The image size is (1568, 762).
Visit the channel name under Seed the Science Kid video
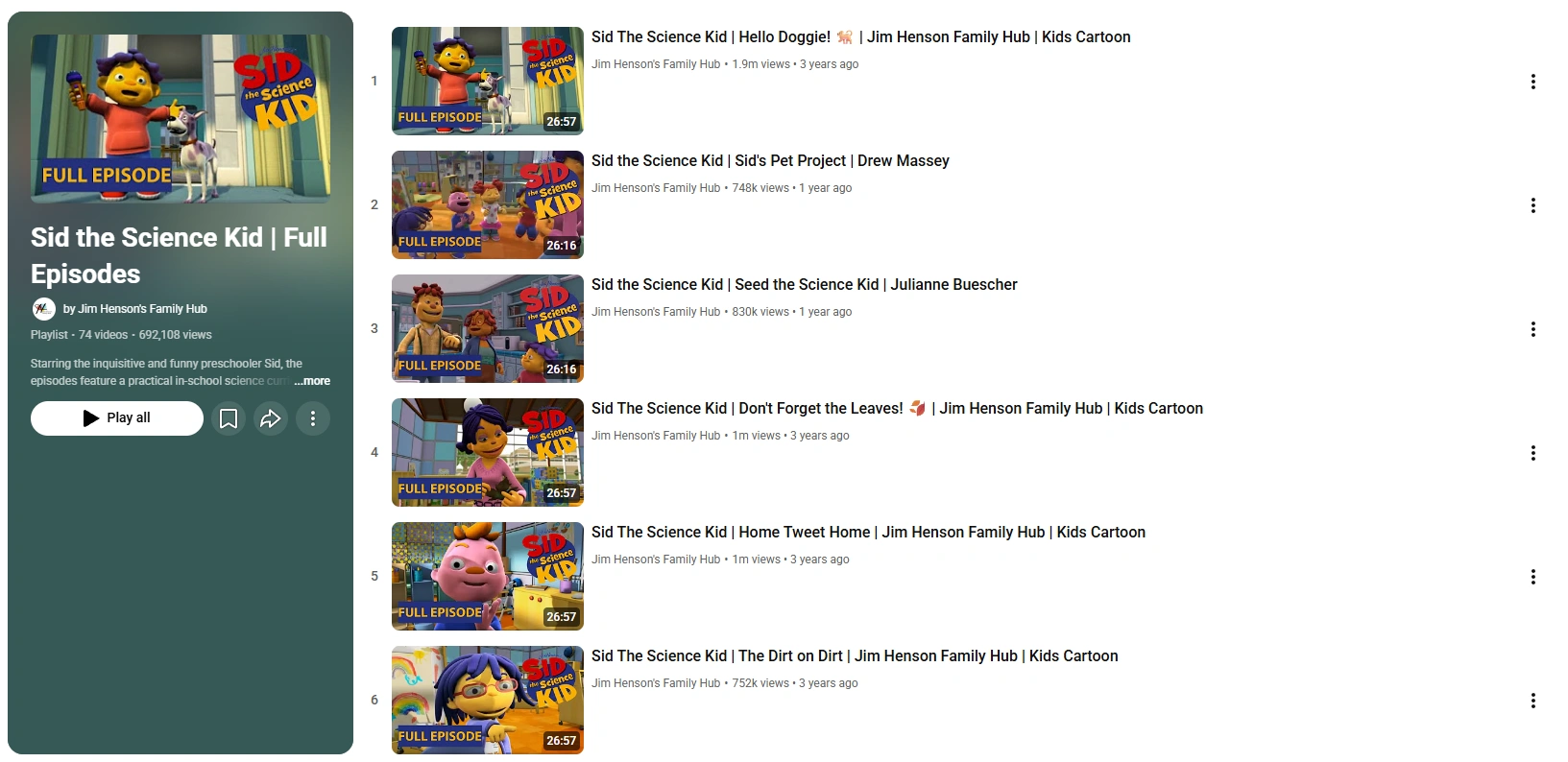click(656, 312)
